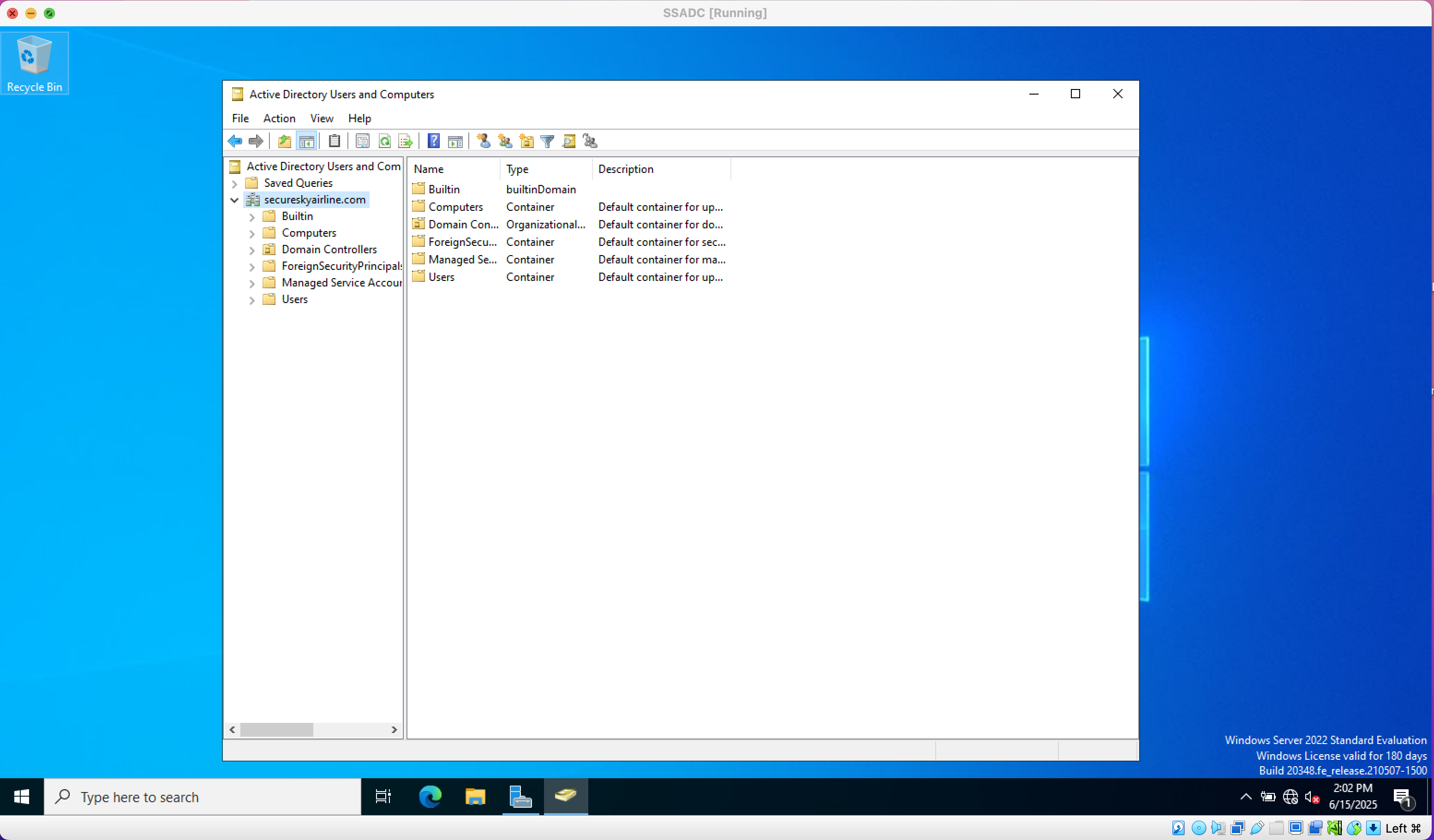Click the Find objects magnifier icon
Viewport: 1434px width, 840px height.
tap(569, 141)
